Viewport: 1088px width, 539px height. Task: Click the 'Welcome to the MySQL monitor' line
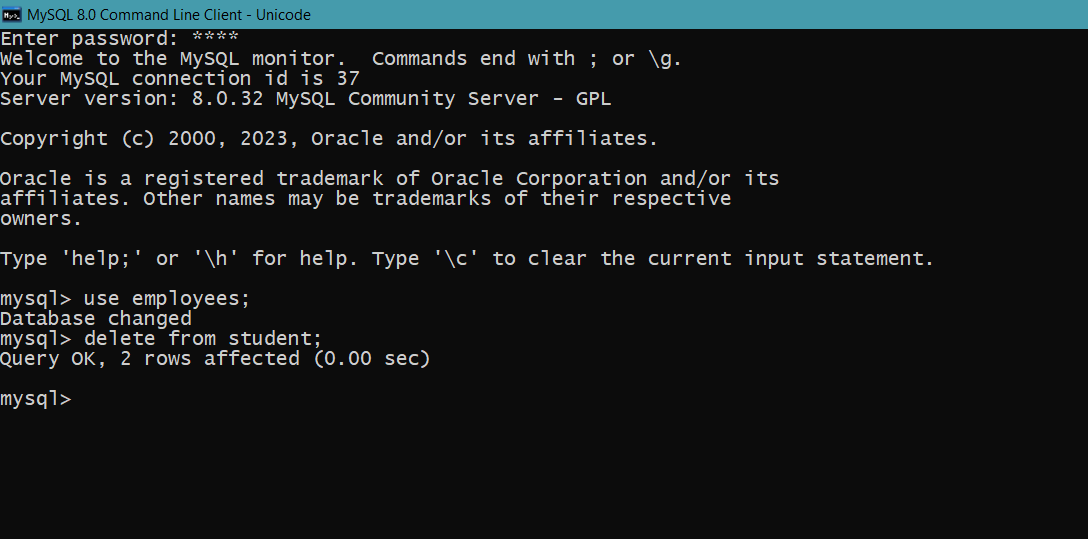pyautogui.click(x=341, y=58)
